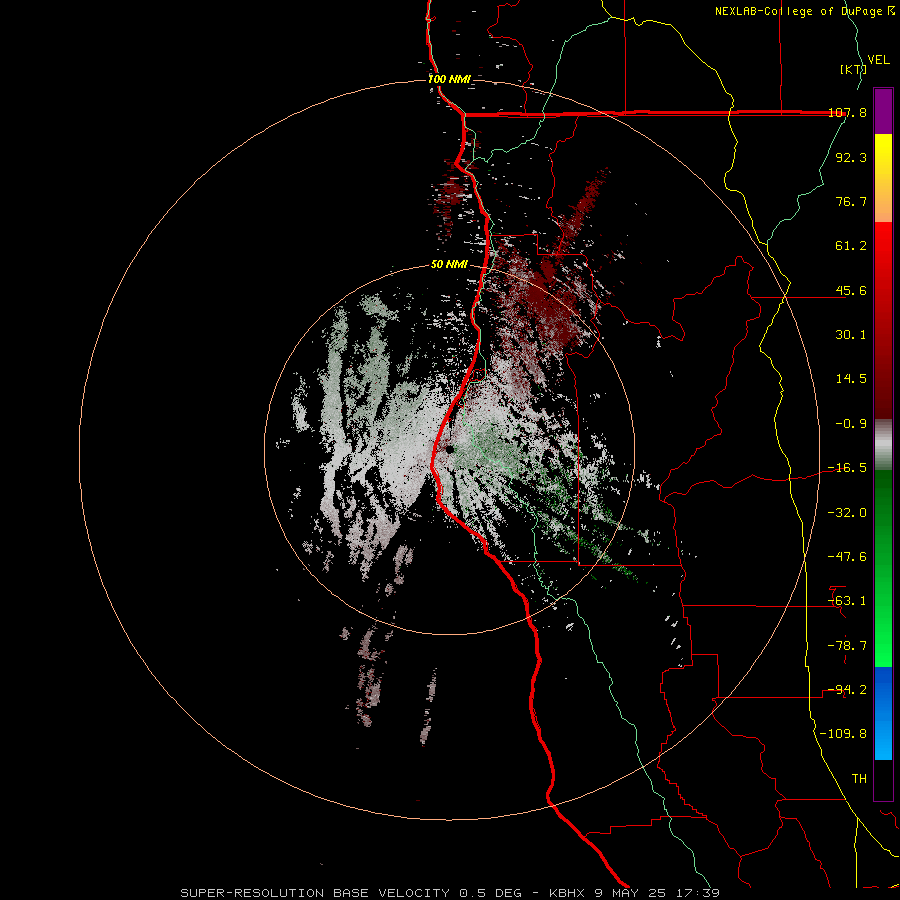Click the purple band of the color bar
Image resolution: width=900 pixels, height=900 pixels.
tap(883, 111)
